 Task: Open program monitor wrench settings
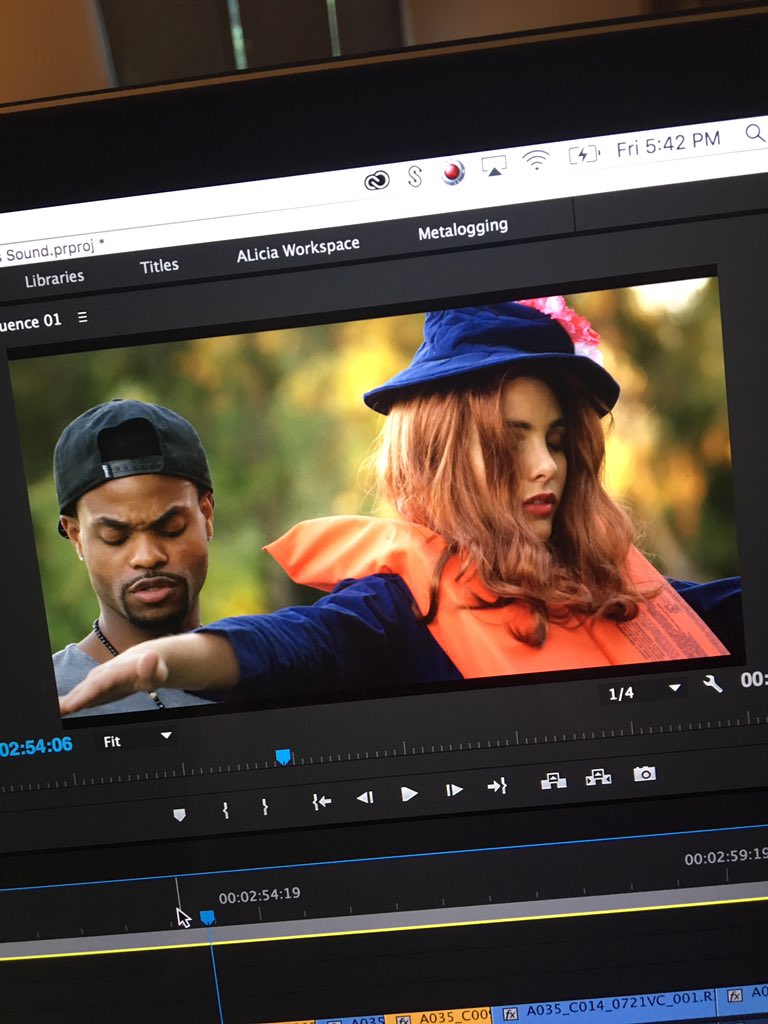click(712, 683)
